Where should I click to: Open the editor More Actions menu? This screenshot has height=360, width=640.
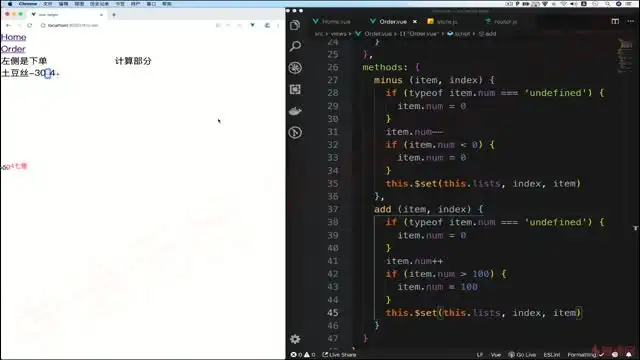tap(631, 21)
